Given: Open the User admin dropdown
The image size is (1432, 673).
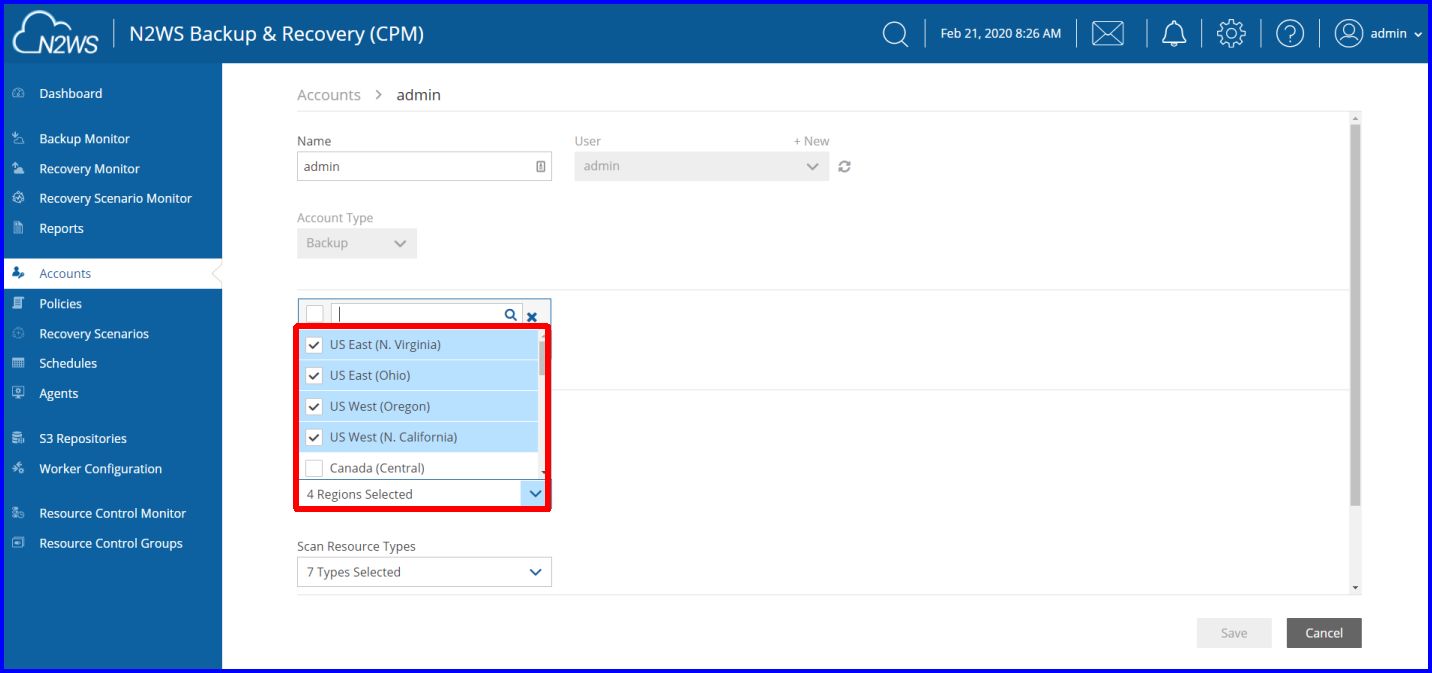Looking at the screenshot, I should coord(701,166).
